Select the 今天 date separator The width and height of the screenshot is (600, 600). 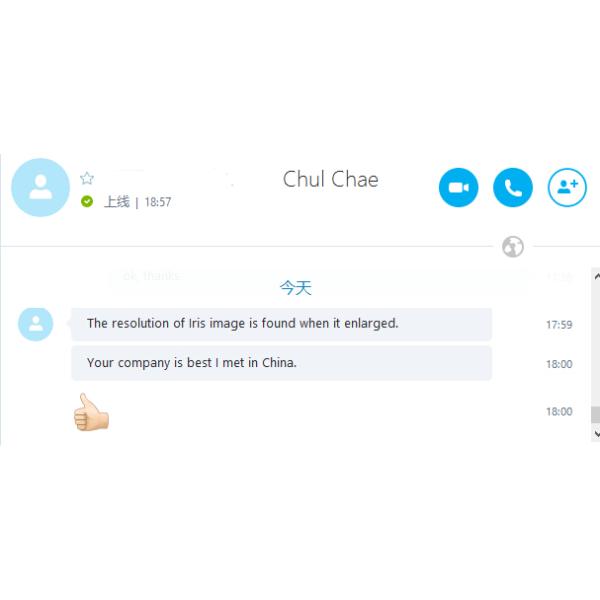tap(295, 288)
